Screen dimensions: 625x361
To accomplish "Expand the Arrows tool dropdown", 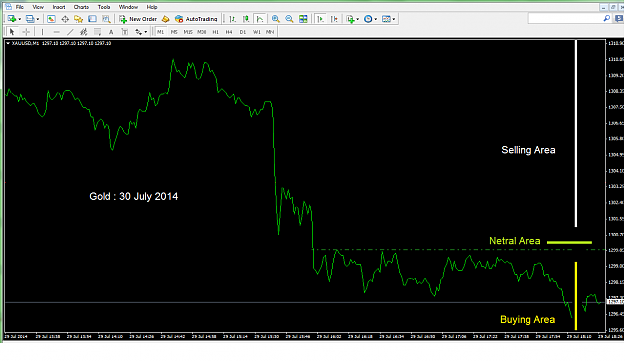I will pyautogui.click(x=146, y=32).
